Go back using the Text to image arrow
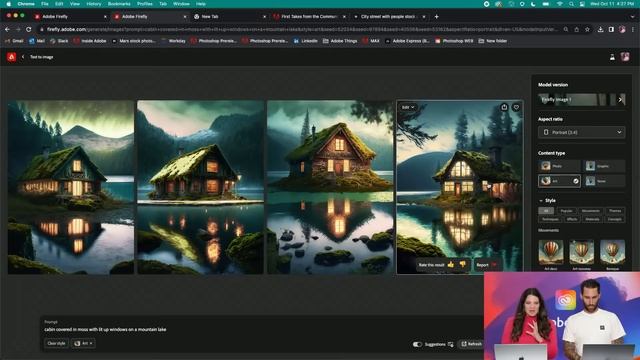 (23, 57)
